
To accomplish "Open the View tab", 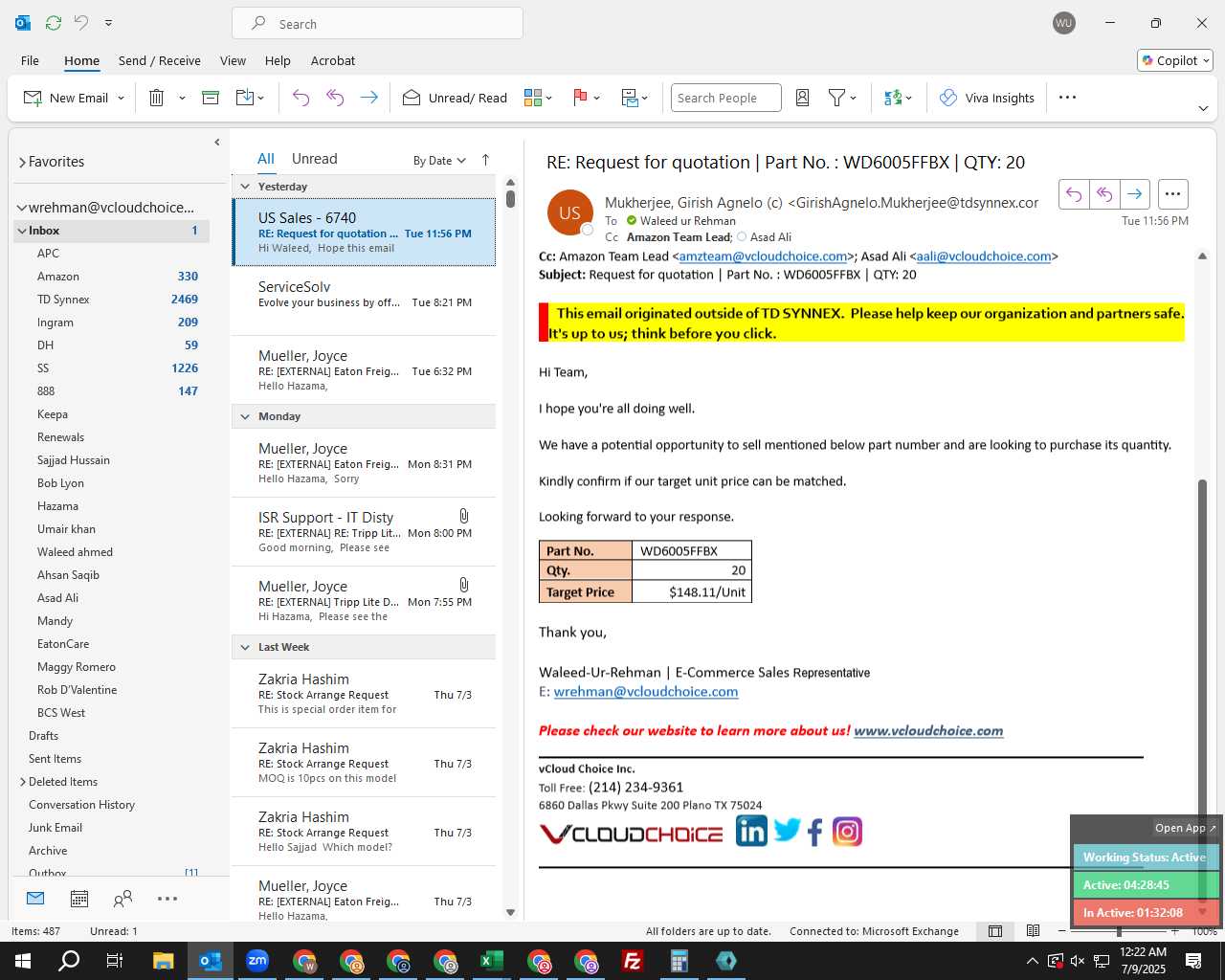I will (233, 60).
